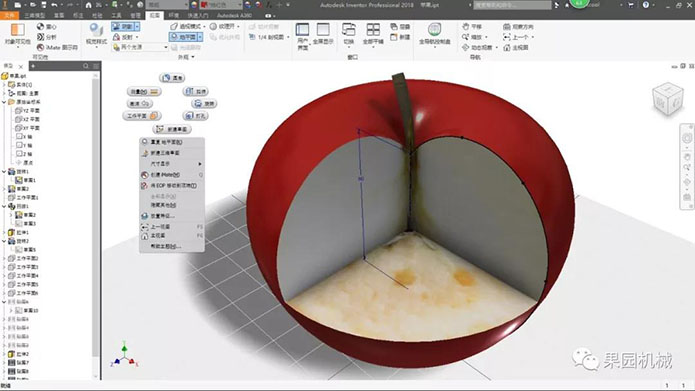Click the search help input field
The image size is (695, 391).
click(x=512, y=5)
